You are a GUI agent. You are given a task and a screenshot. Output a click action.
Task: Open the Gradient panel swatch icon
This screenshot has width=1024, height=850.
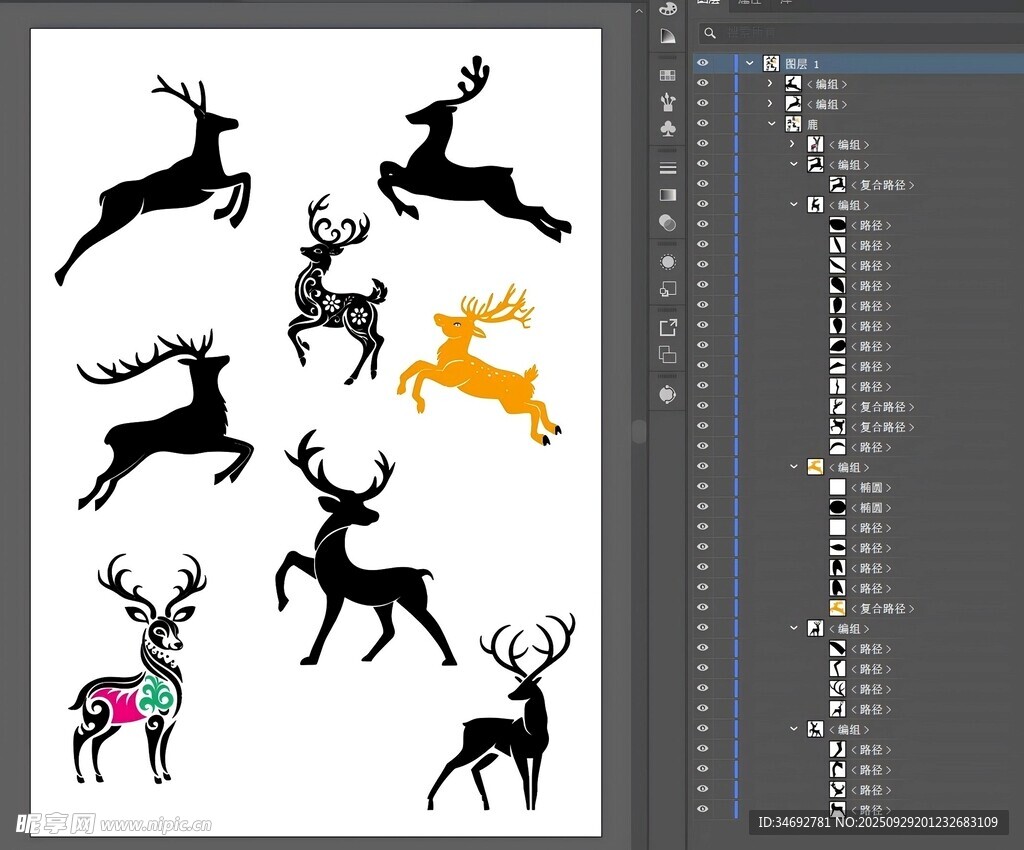(668, 195)
